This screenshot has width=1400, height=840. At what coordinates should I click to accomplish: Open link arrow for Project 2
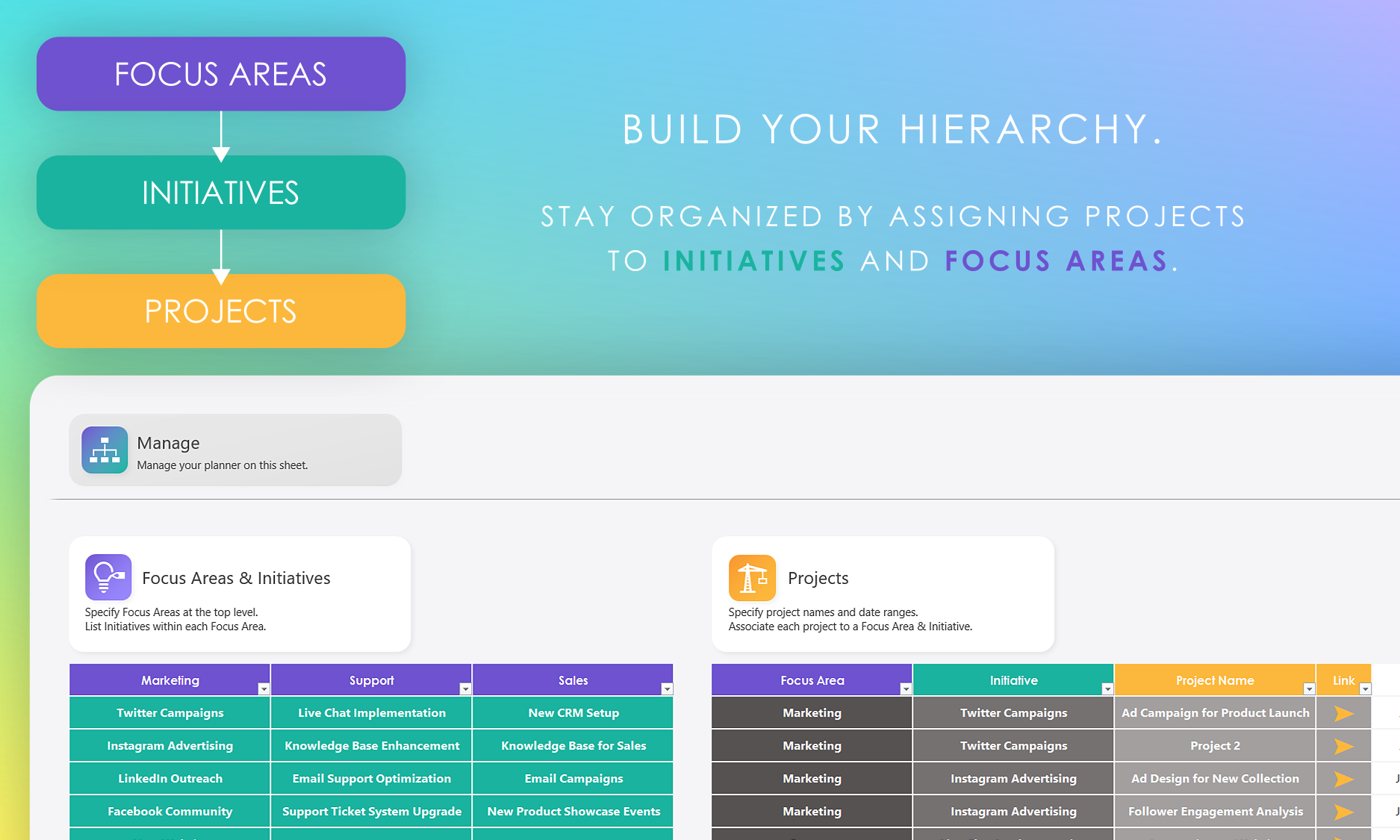coord(1343,746)
